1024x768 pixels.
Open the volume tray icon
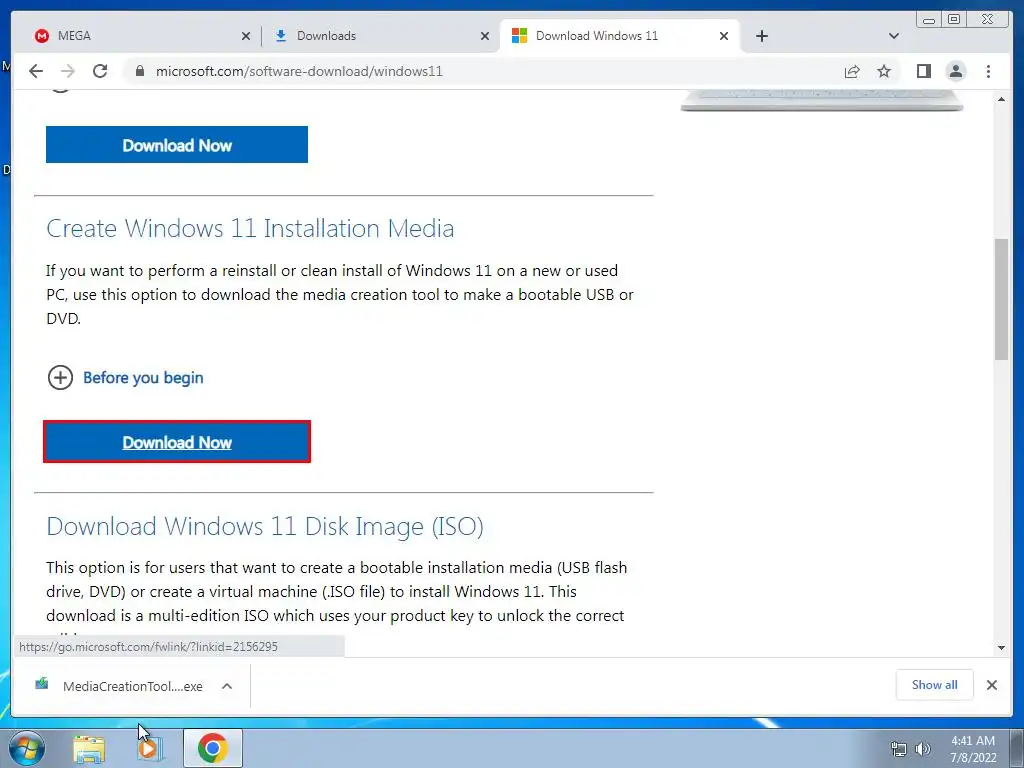click(923, 749)
